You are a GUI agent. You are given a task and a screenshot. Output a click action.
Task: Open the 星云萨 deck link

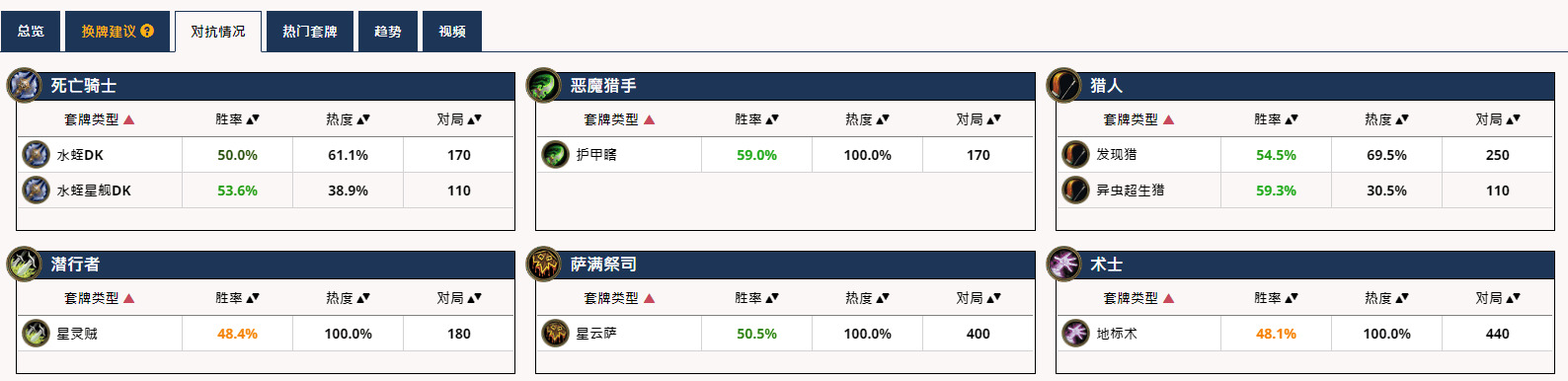[x=596, y=334]
